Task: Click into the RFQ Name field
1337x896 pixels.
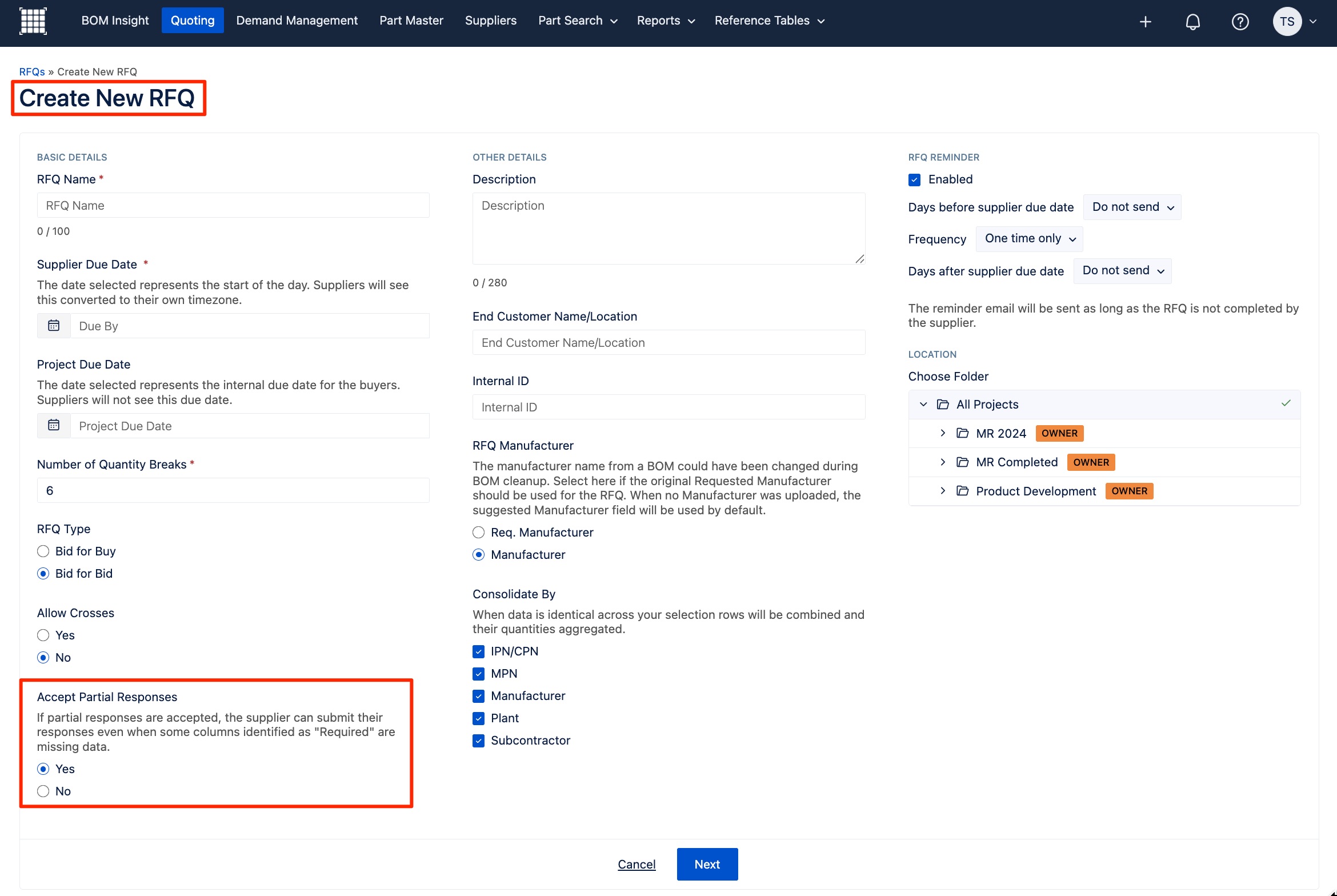Action: pyautogui.click(x=233, y=206)
